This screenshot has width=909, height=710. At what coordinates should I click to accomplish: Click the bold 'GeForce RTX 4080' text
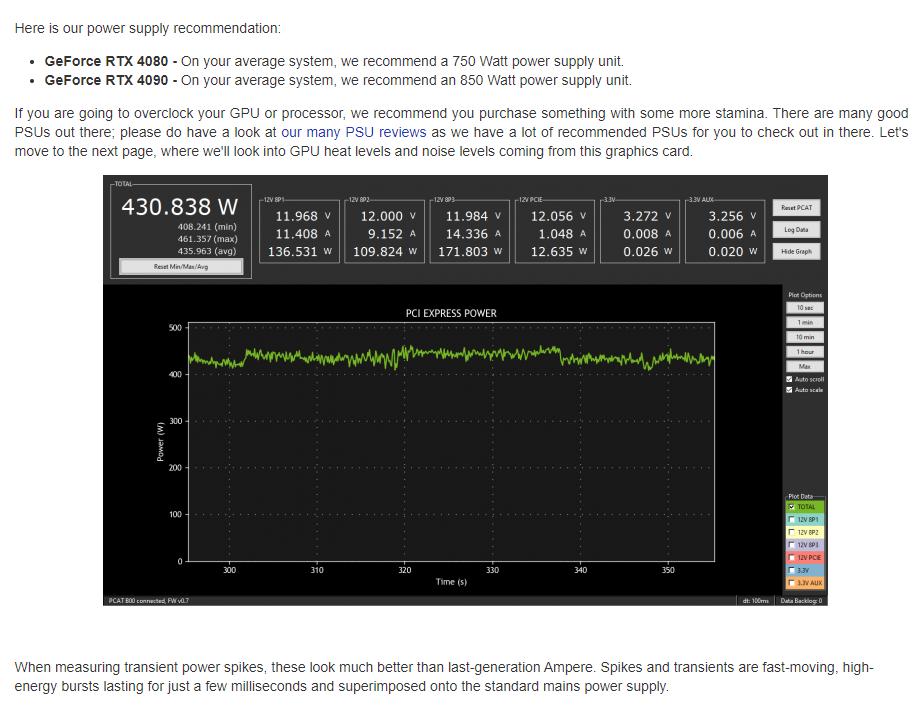click(x=106, y=61)
